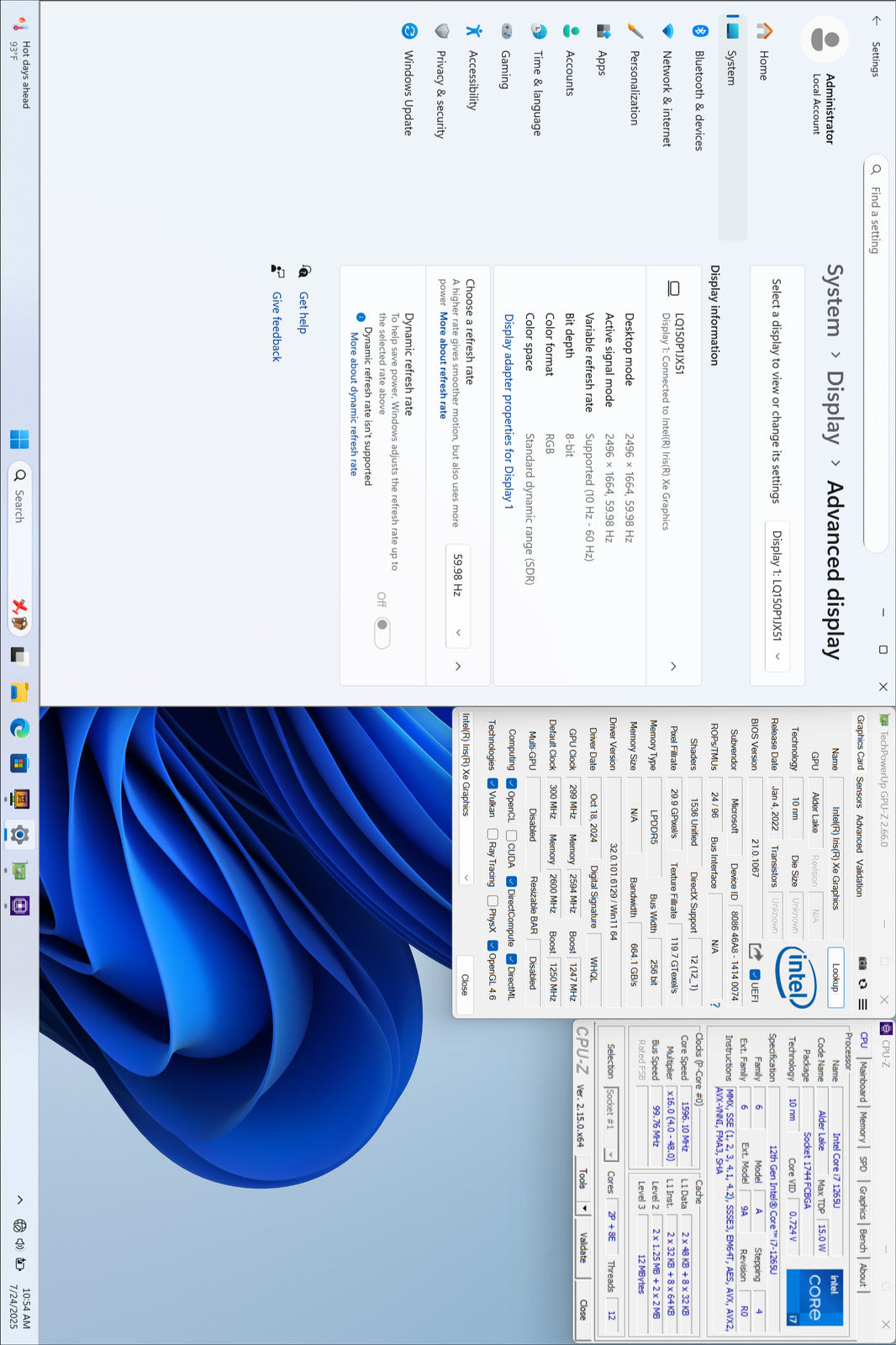Click the Close button in GPU-Z

coord(466,984)
